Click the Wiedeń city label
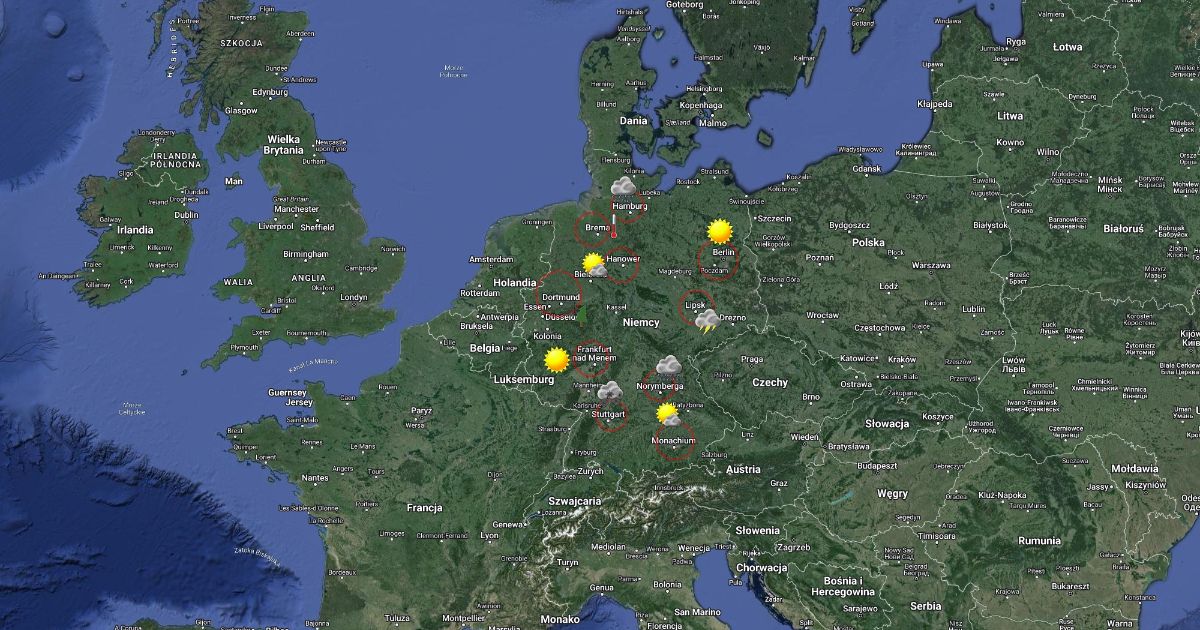 [x=806, y=436]
